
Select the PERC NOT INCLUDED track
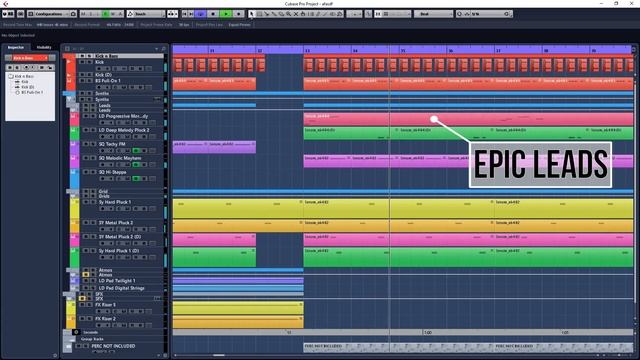[x=113, y=346]
